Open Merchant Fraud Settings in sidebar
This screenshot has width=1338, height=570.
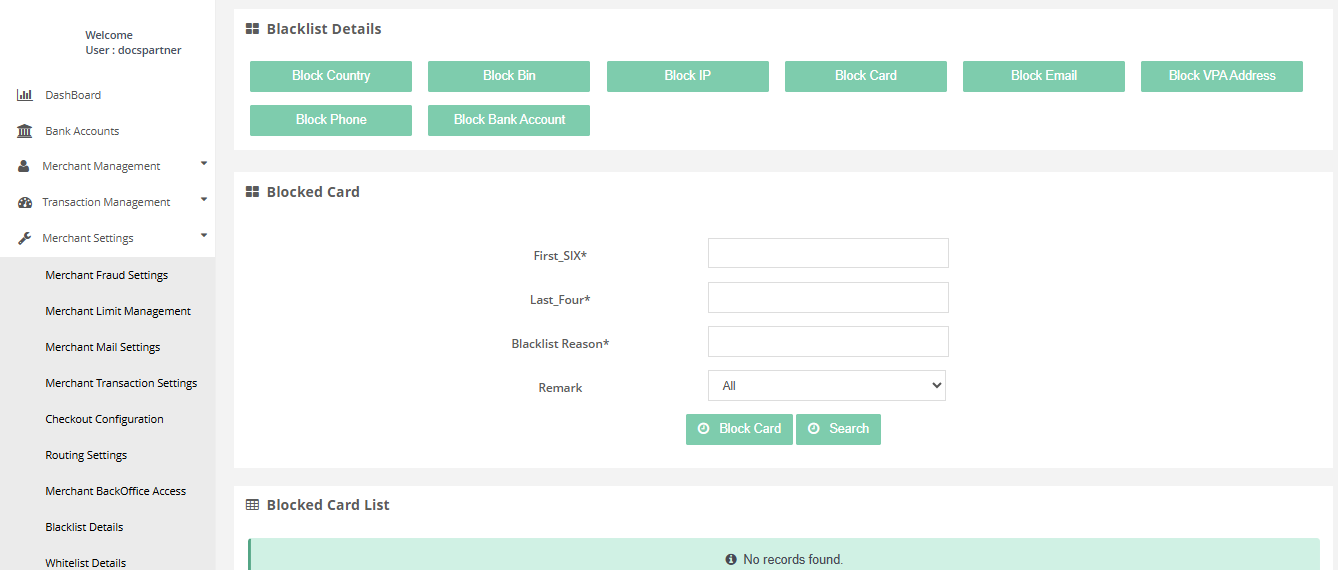click(106, 275)
